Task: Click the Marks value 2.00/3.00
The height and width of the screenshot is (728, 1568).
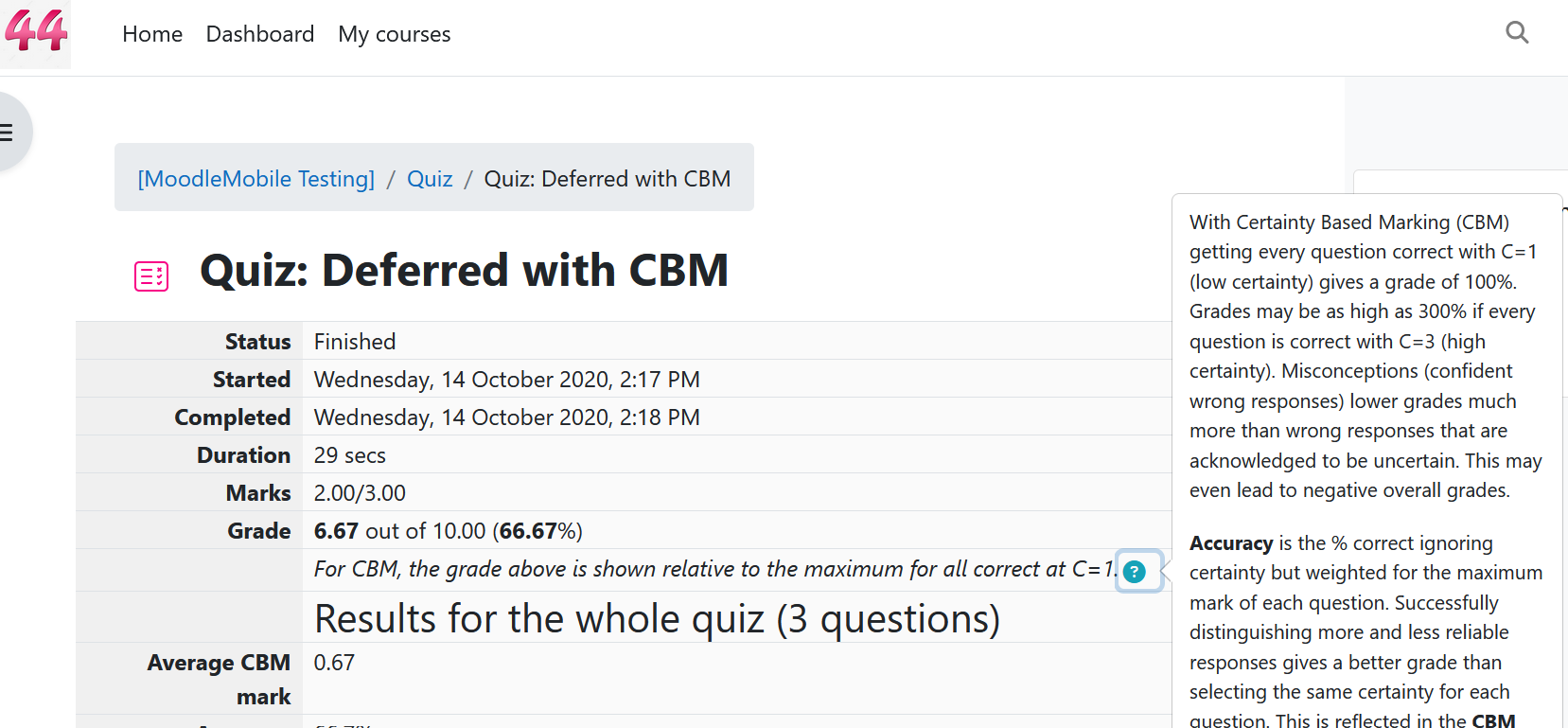Action: pyautogui.click(x=360, y=493)
